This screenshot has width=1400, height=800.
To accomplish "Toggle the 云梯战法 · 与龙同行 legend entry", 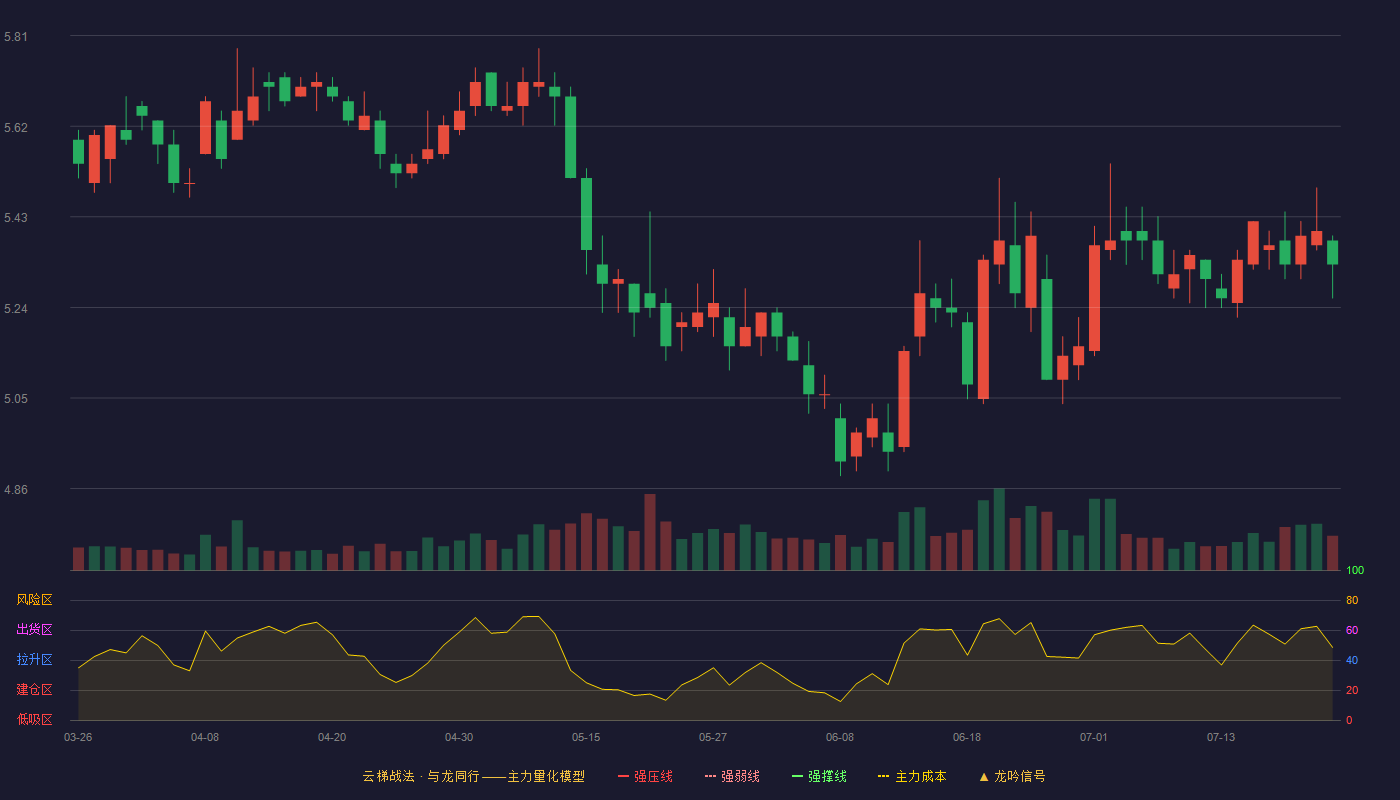I will tap(473, 776).
